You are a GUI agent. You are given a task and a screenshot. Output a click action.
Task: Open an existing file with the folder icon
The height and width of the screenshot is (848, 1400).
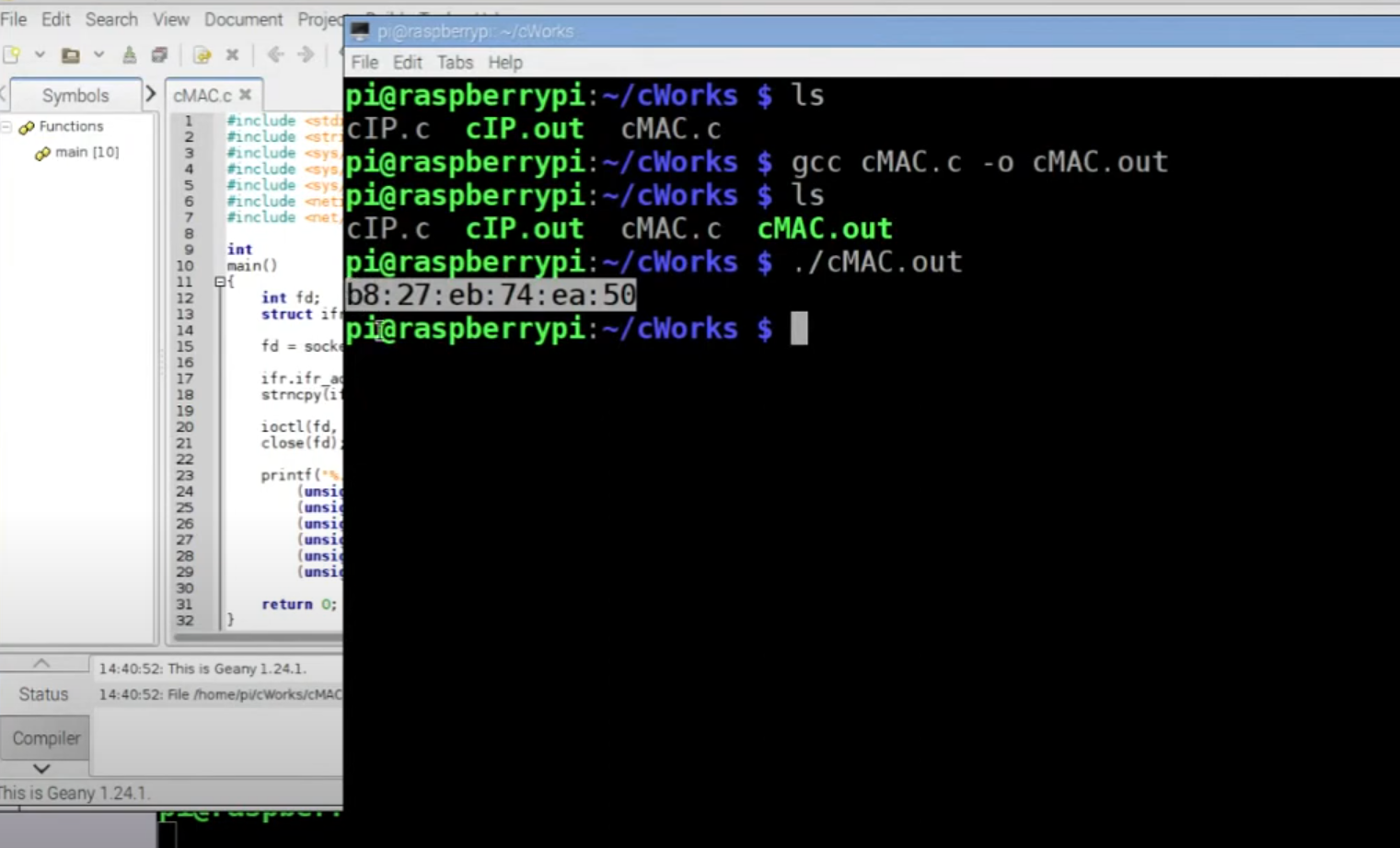70,55
